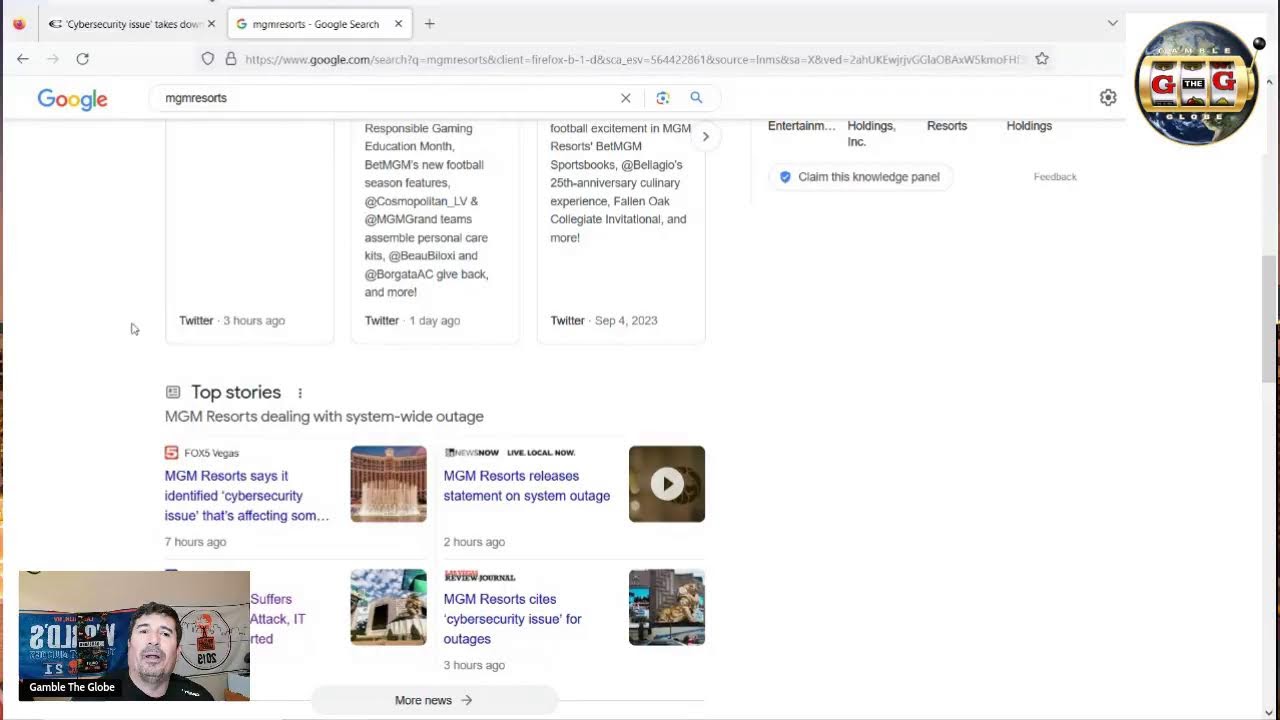Switch to the 'Cybersecurity issue' tab

tap(125, 24)
